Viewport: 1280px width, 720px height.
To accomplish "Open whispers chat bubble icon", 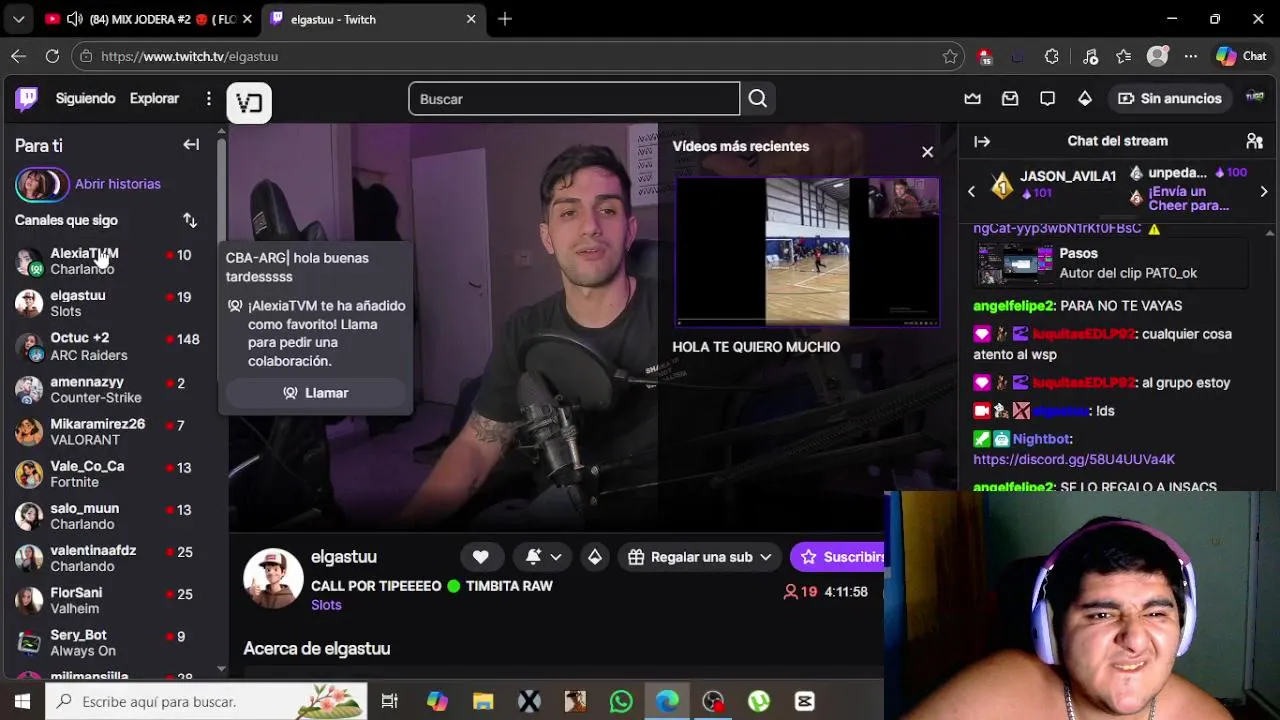I will coord(1047,98).
